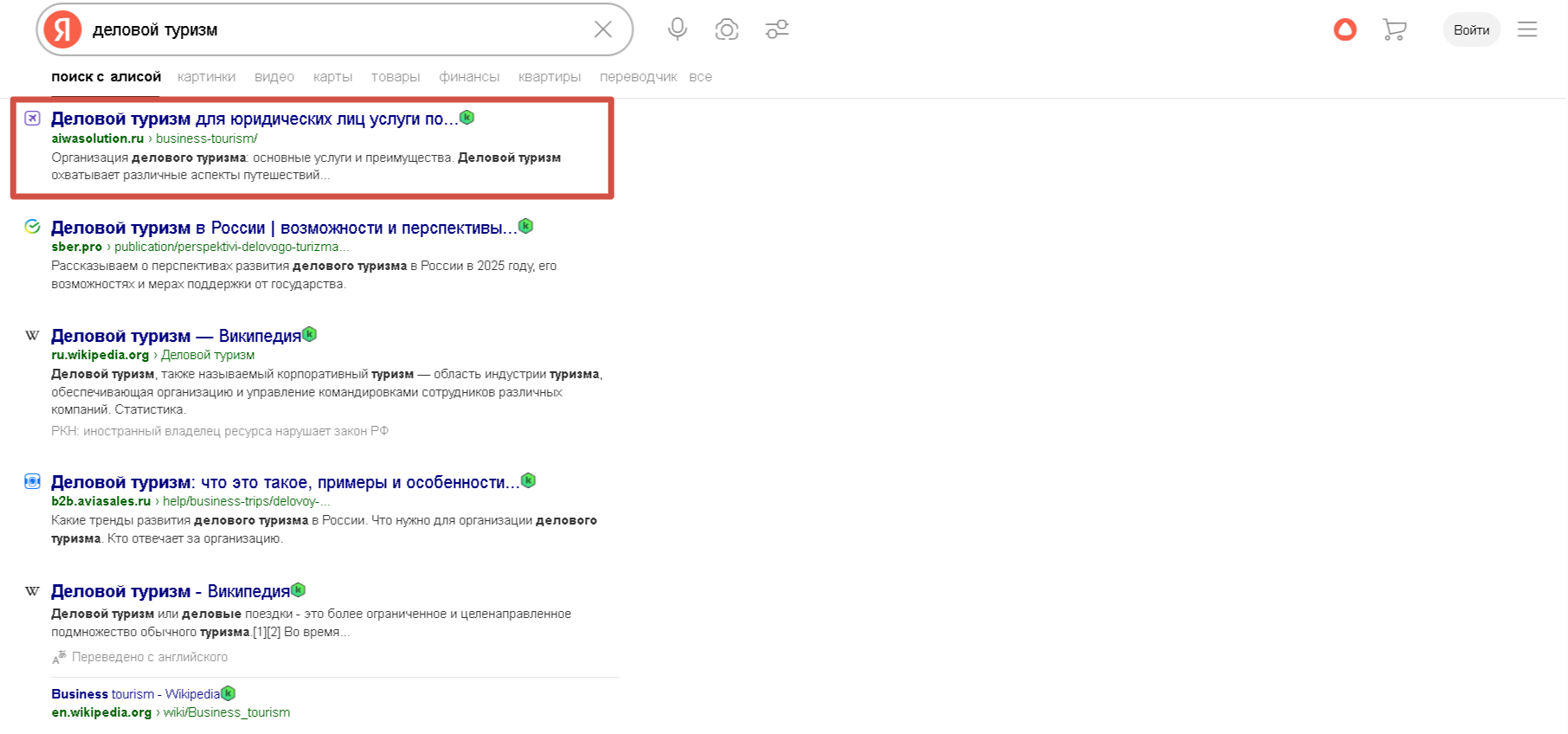This screenshot has width=1568, height=734.
Task: Switch to товары tab
Action: 395,77
